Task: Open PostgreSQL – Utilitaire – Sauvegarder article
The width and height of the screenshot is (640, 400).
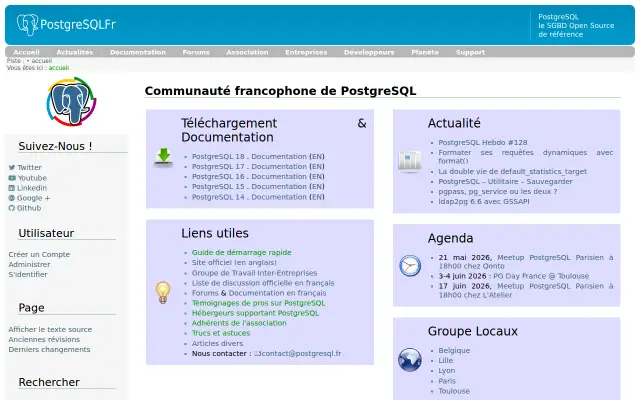Action: coord(505,181)
